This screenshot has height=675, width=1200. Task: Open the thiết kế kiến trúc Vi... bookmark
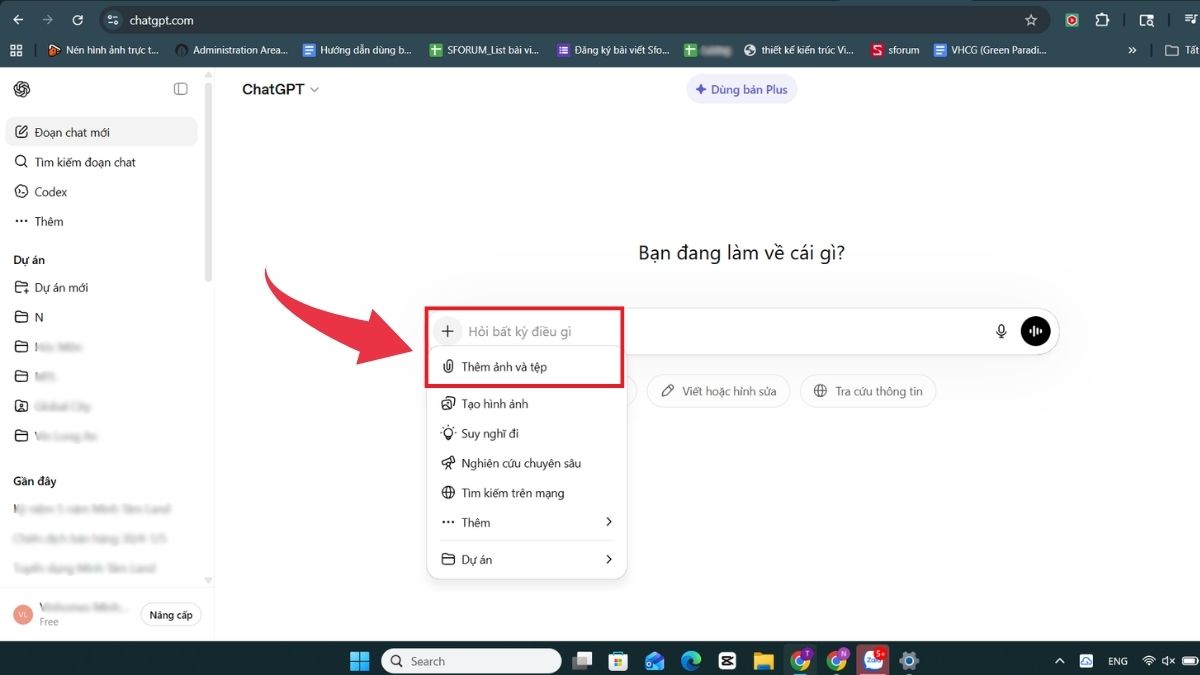point(800,50)
